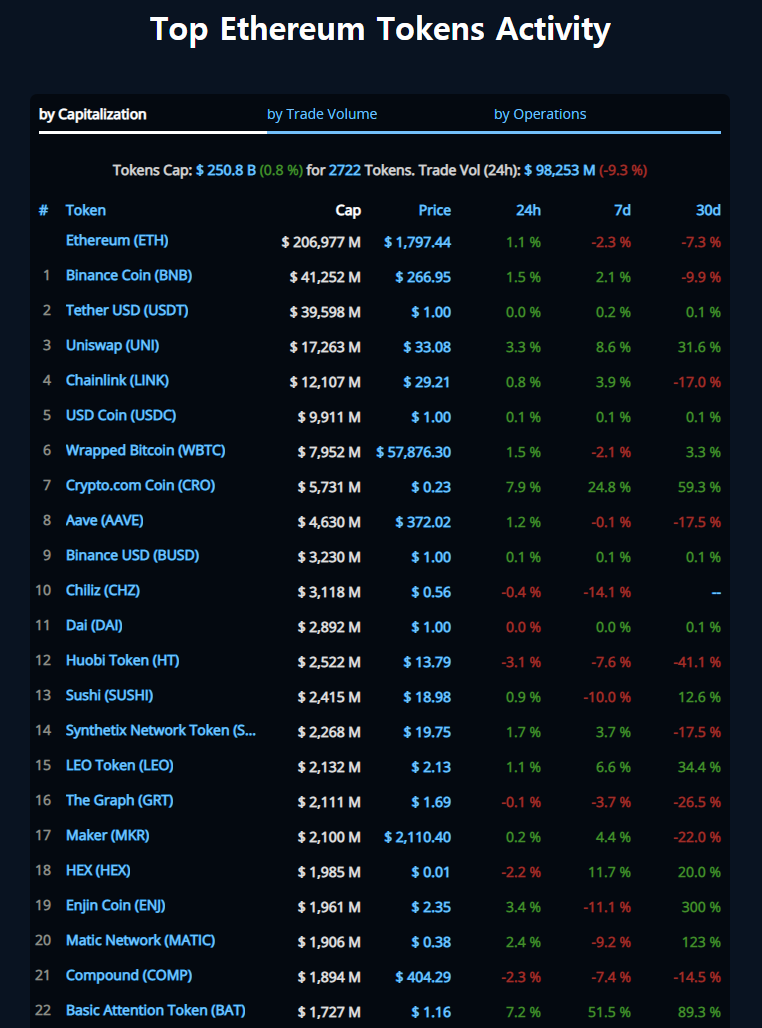Click the 7d column header
Image resolution: width=762 pixels, height=1028 pixels.
pyautogui.click(x=622, y=210)
